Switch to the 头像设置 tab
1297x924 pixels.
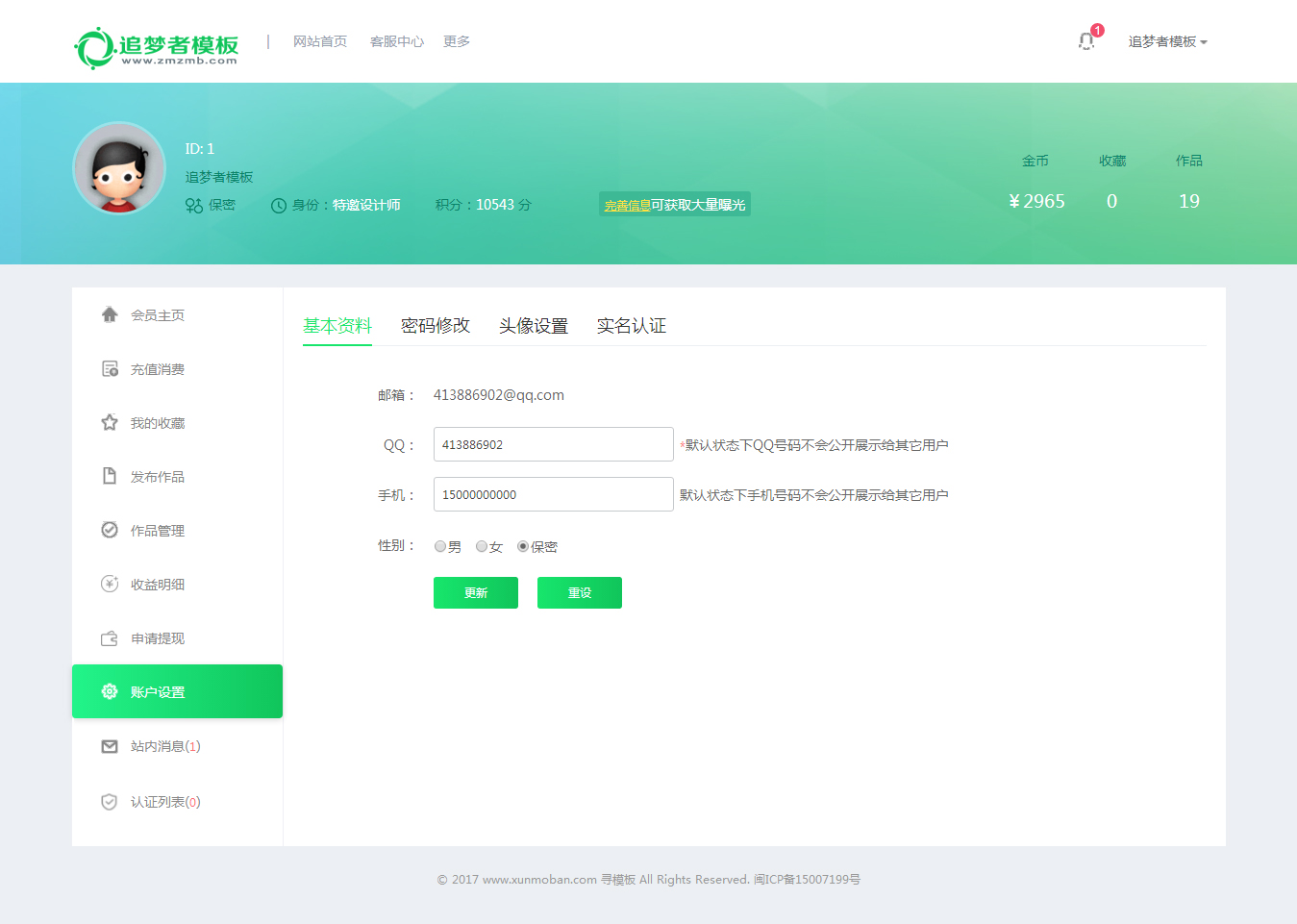[533, 326]
